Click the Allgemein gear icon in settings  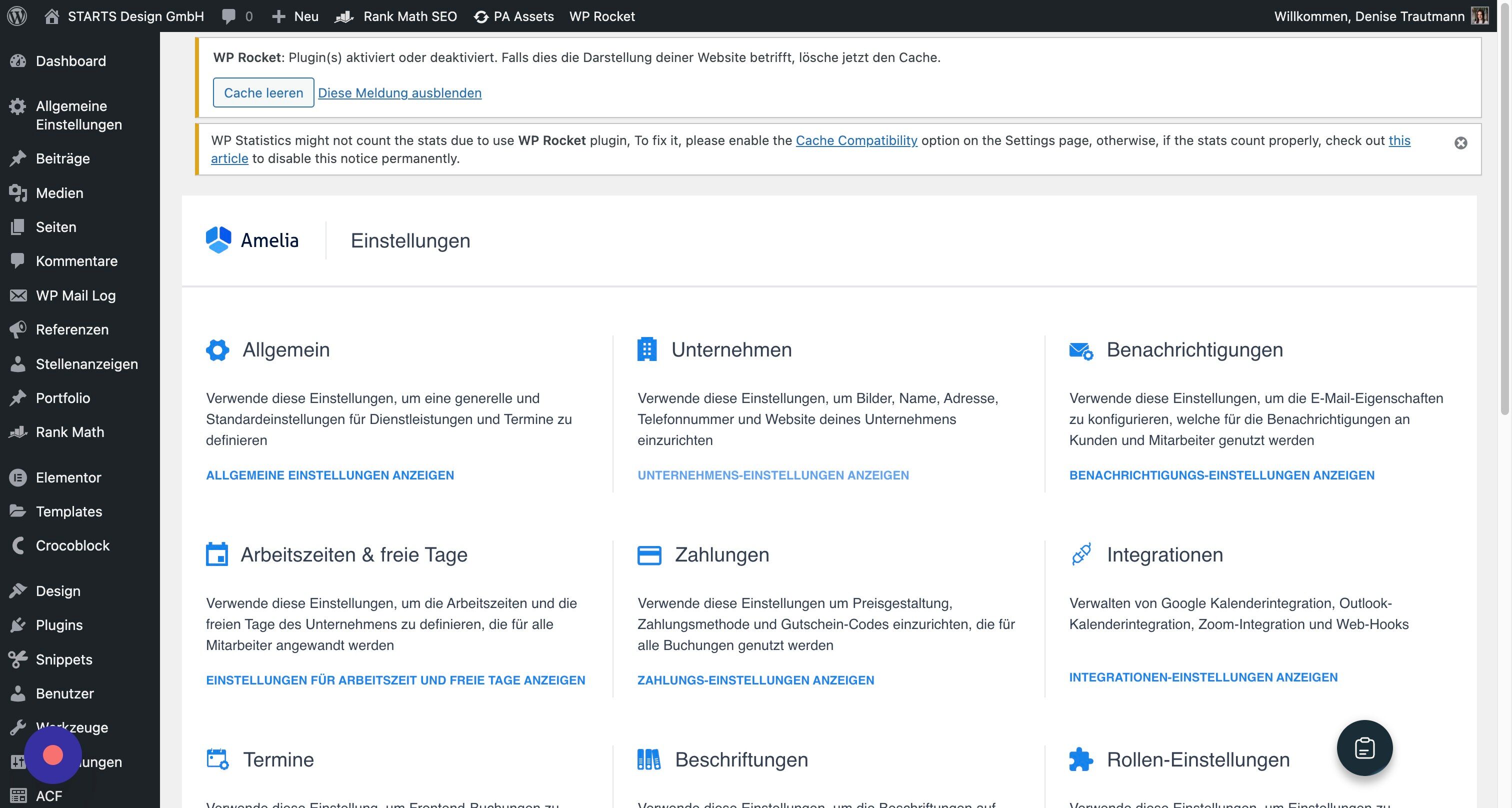218,349
